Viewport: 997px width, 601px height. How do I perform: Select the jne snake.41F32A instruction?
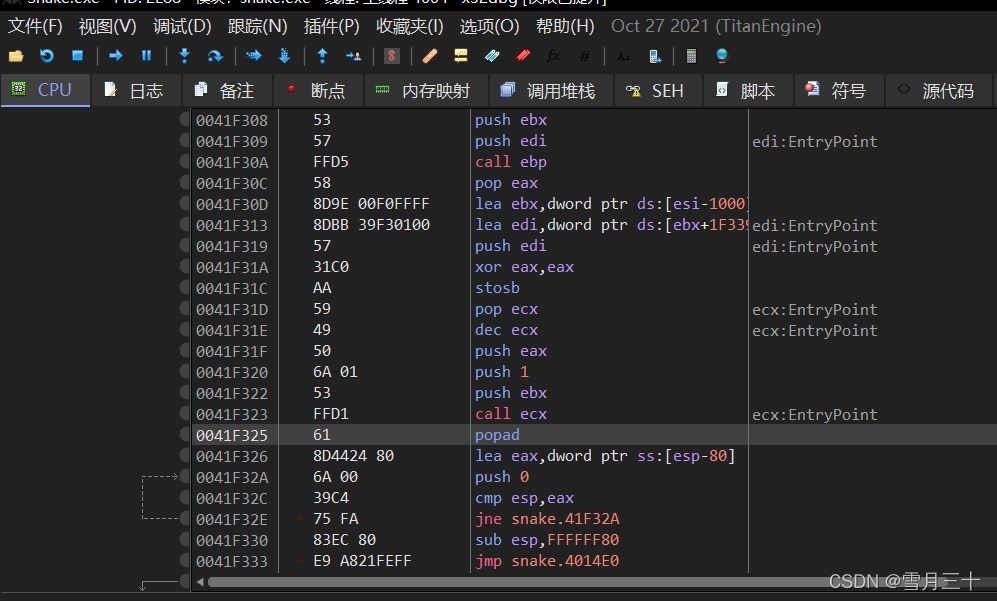[x=547, y=519]
